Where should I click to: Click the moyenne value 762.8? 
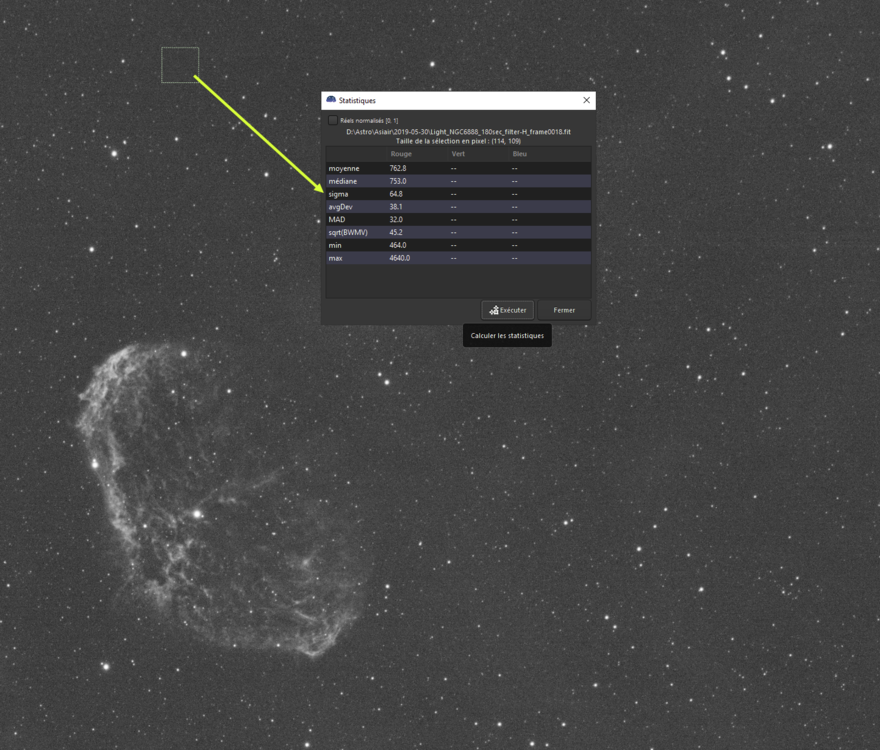(398, 168)
